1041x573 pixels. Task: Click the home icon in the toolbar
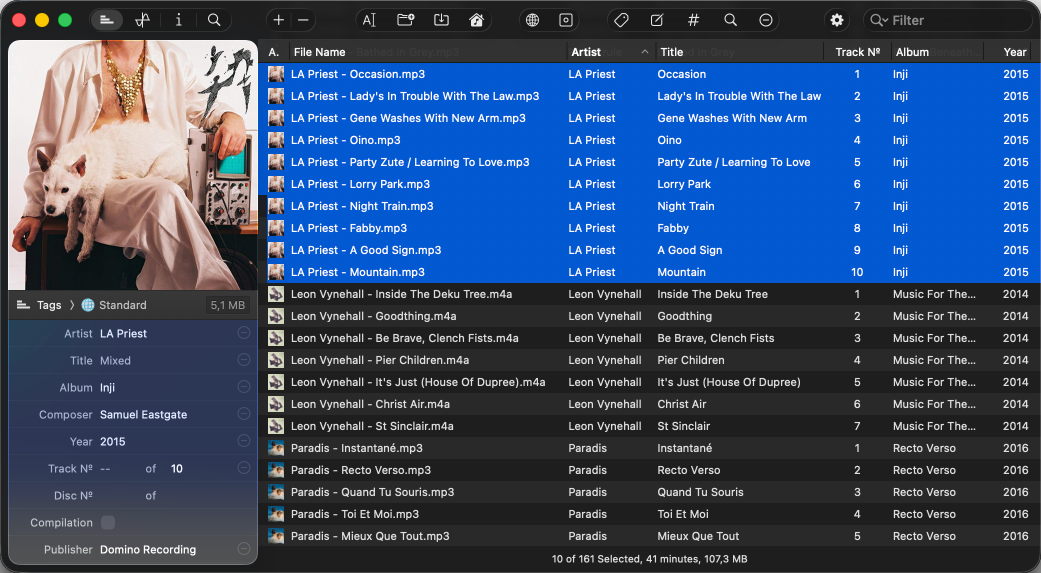tap(477, 20)
